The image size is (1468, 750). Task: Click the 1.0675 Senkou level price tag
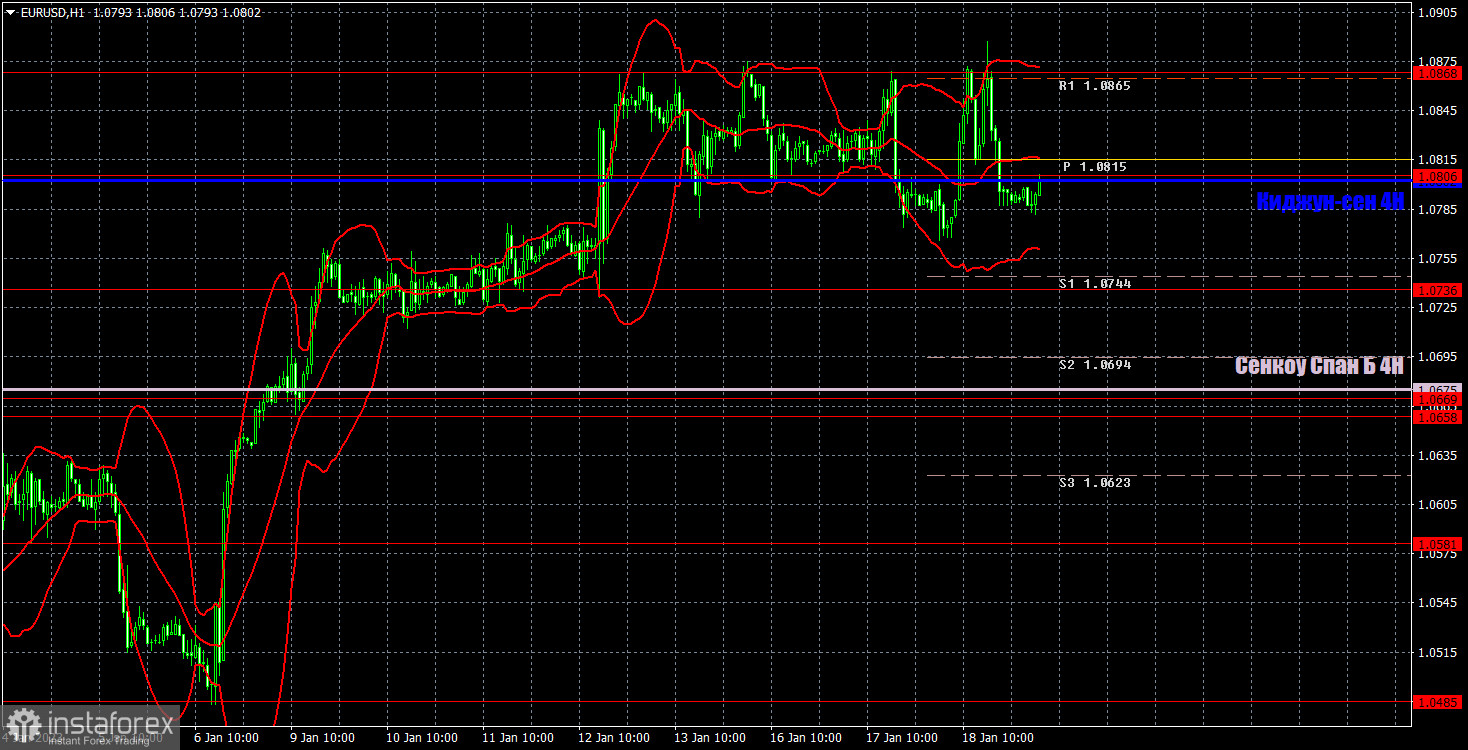point(1438,388)
